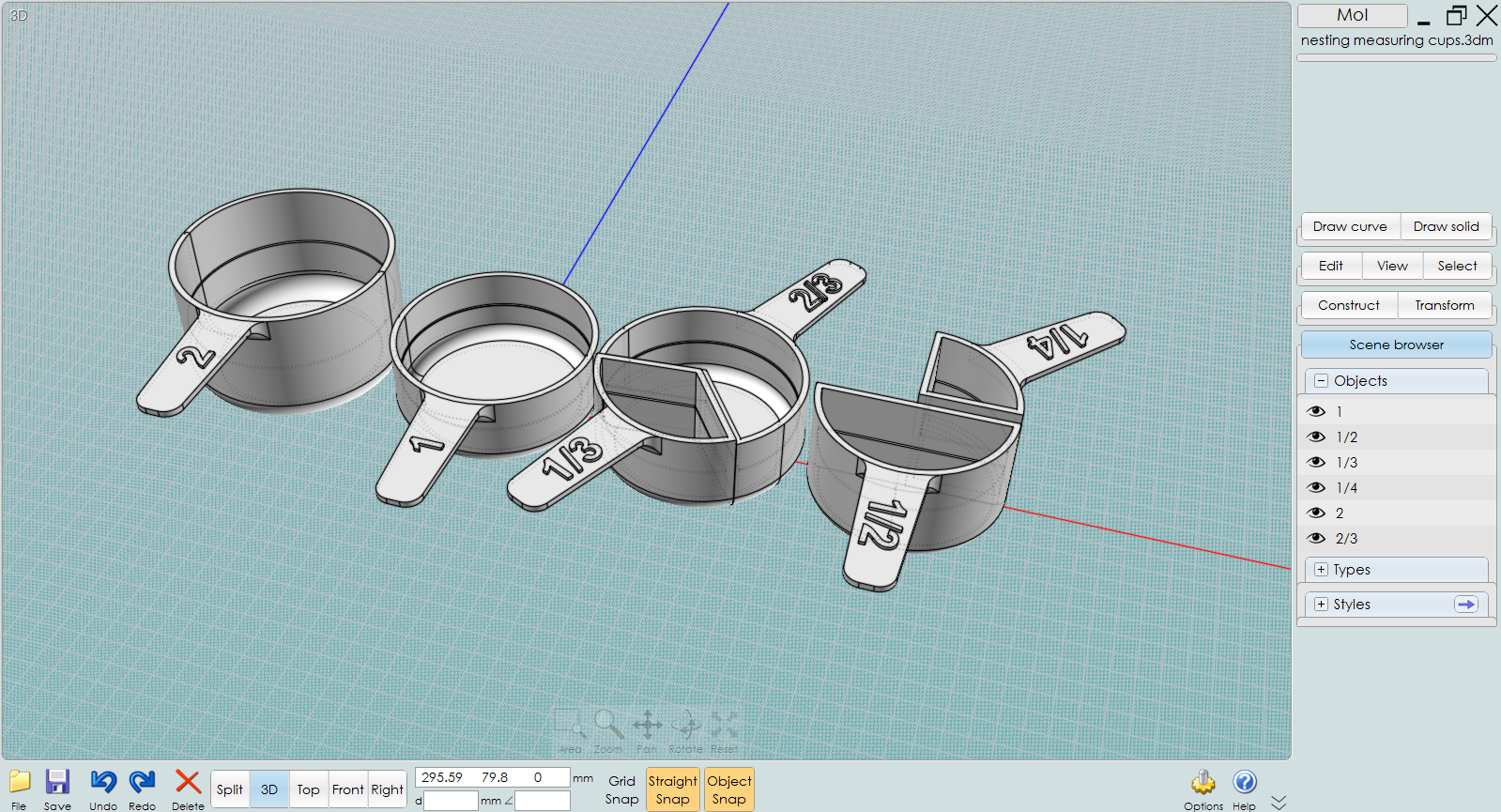1501x812 pixels.
Task: Toggle visibility of object 2
Action: 1316,513
